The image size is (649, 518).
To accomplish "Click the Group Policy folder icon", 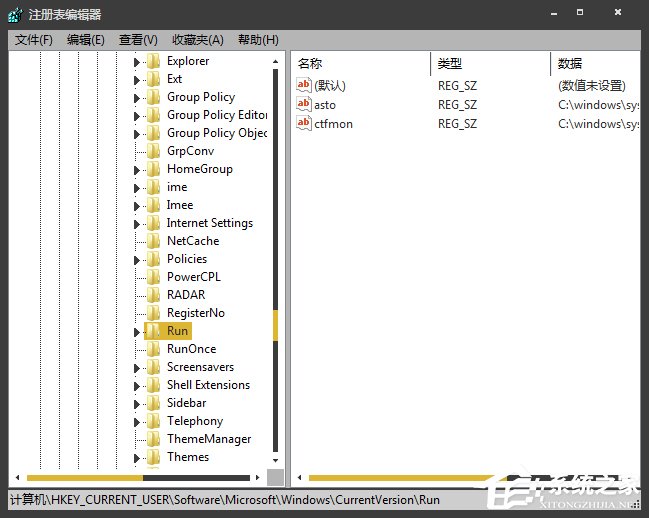I will pos(154,97).
